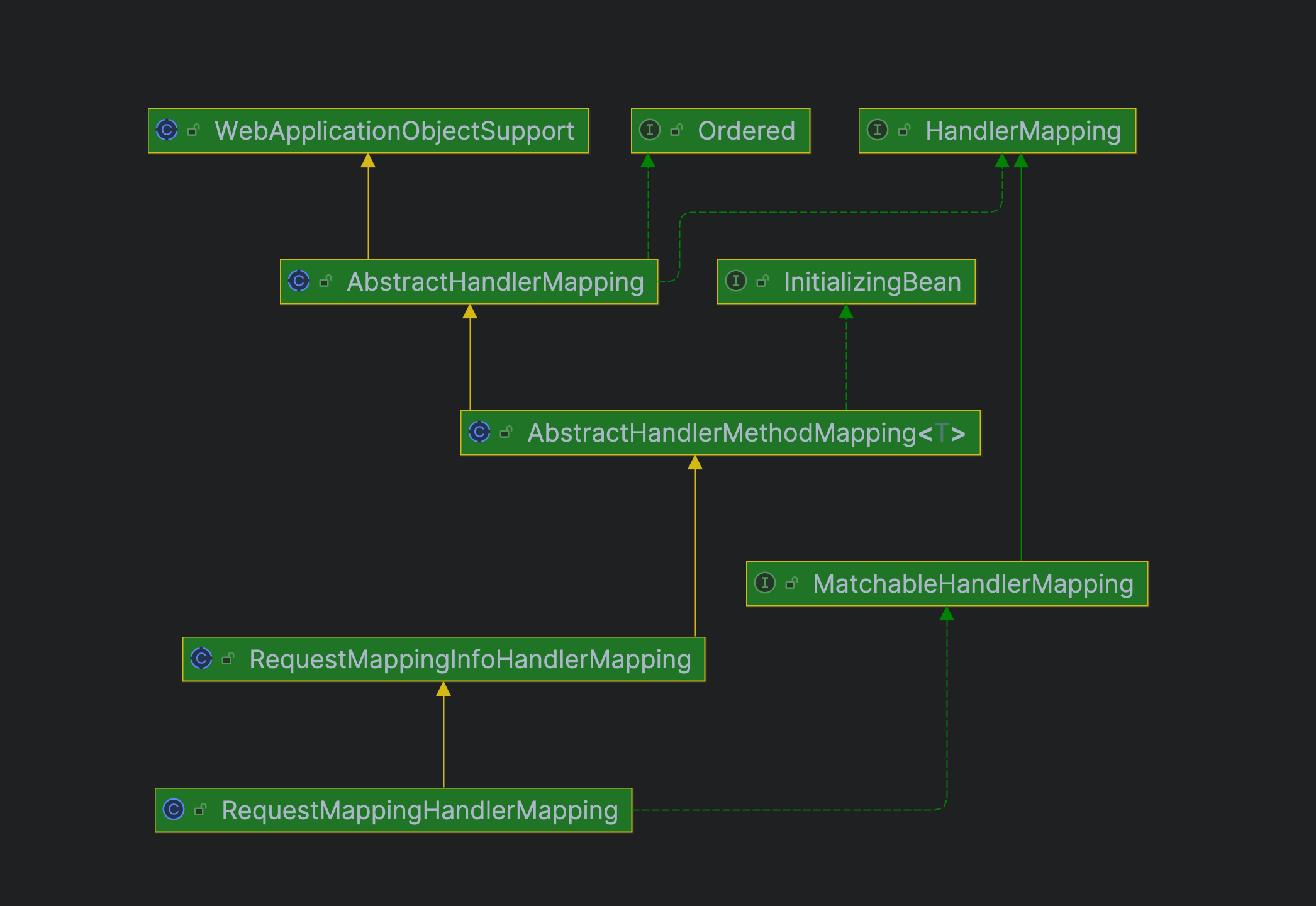This screenshot has height=906, width=1316.
Task: Click arrowhead pointing into InitializingBean
Action: pos(846,311)
